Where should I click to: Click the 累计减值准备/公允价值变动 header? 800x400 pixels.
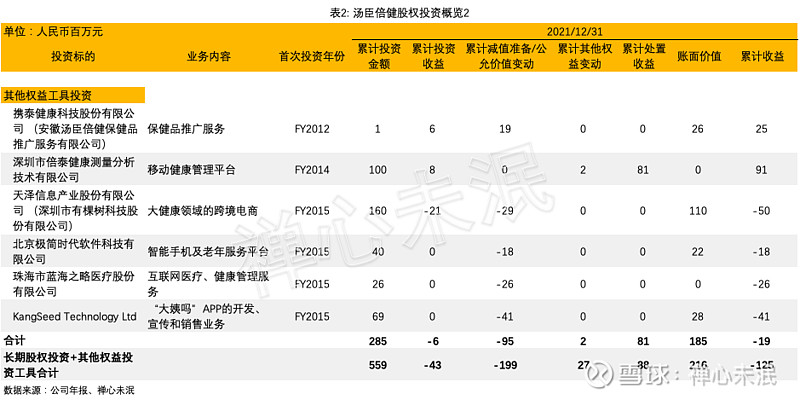coord(504,56)
